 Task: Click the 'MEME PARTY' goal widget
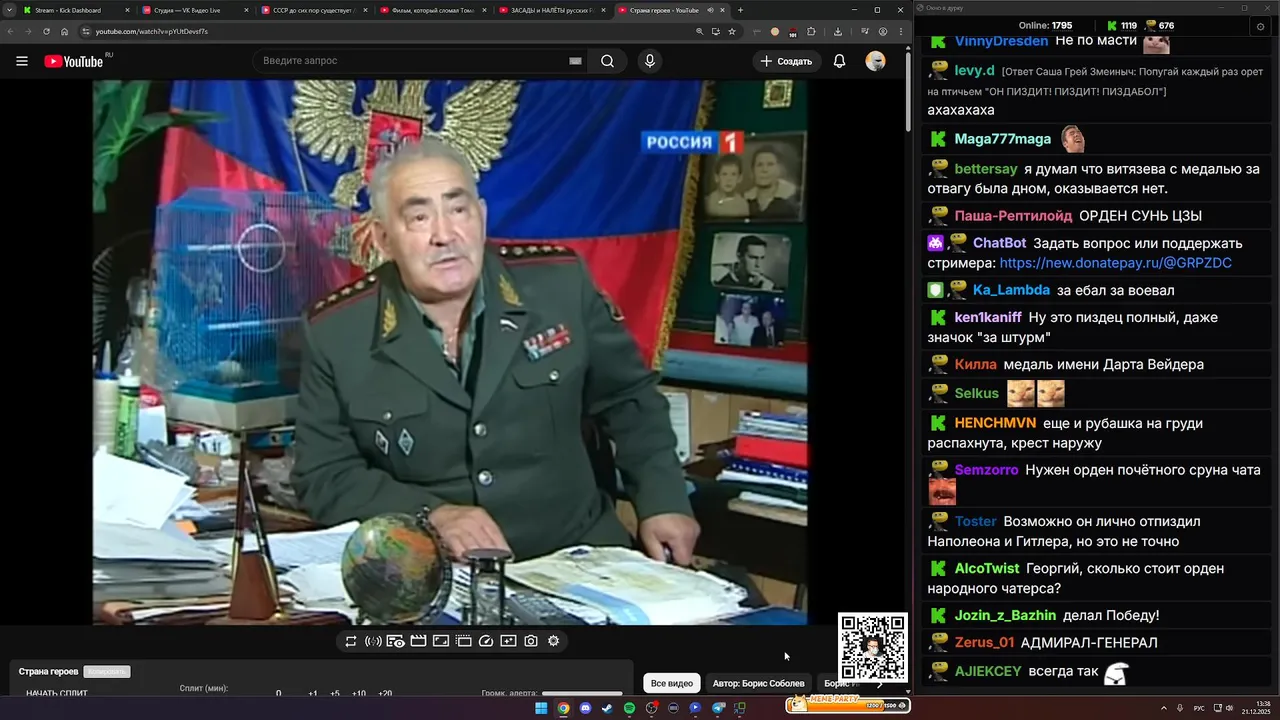pos(847,703)
